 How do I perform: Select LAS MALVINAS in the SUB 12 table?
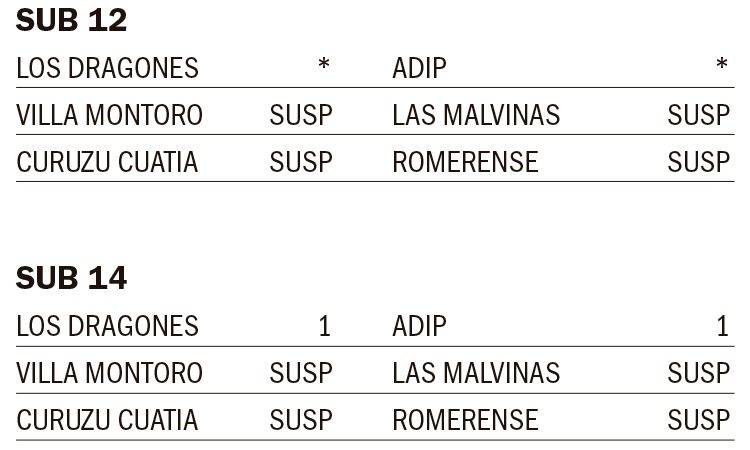(x=476, y=115)
